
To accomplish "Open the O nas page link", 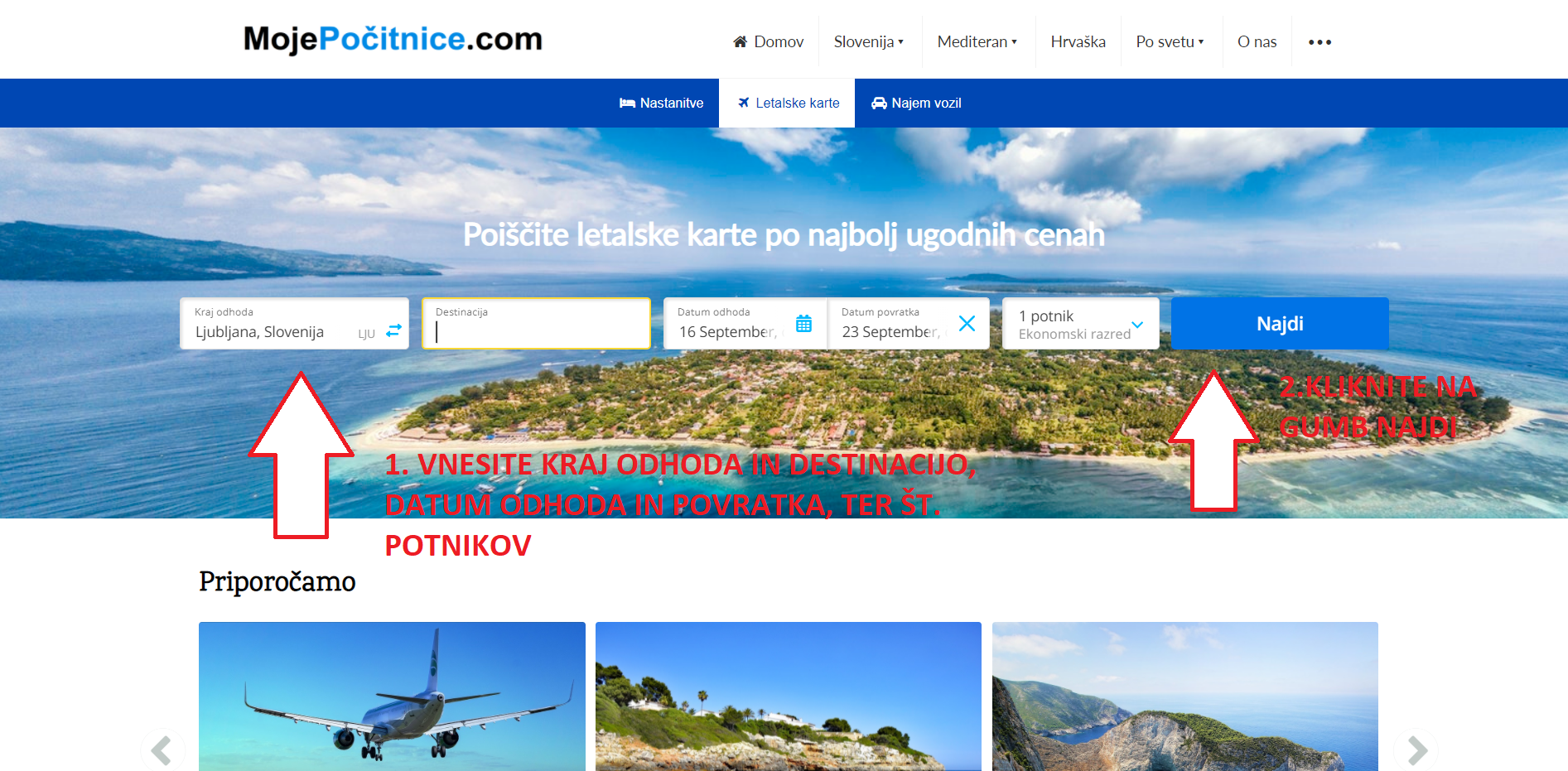I will pos(1257,41).
